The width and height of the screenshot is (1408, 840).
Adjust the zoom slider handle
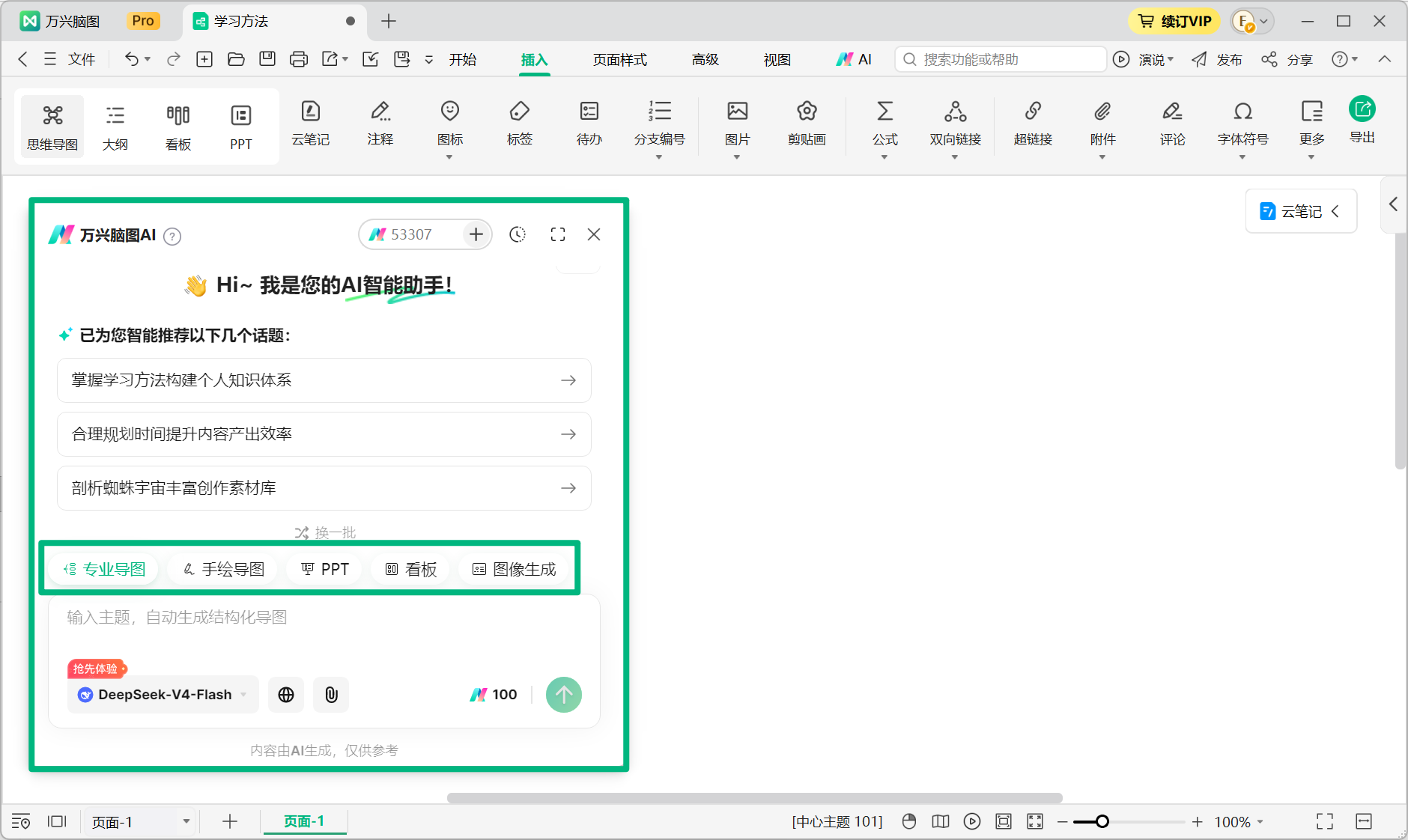(1102, 822)
